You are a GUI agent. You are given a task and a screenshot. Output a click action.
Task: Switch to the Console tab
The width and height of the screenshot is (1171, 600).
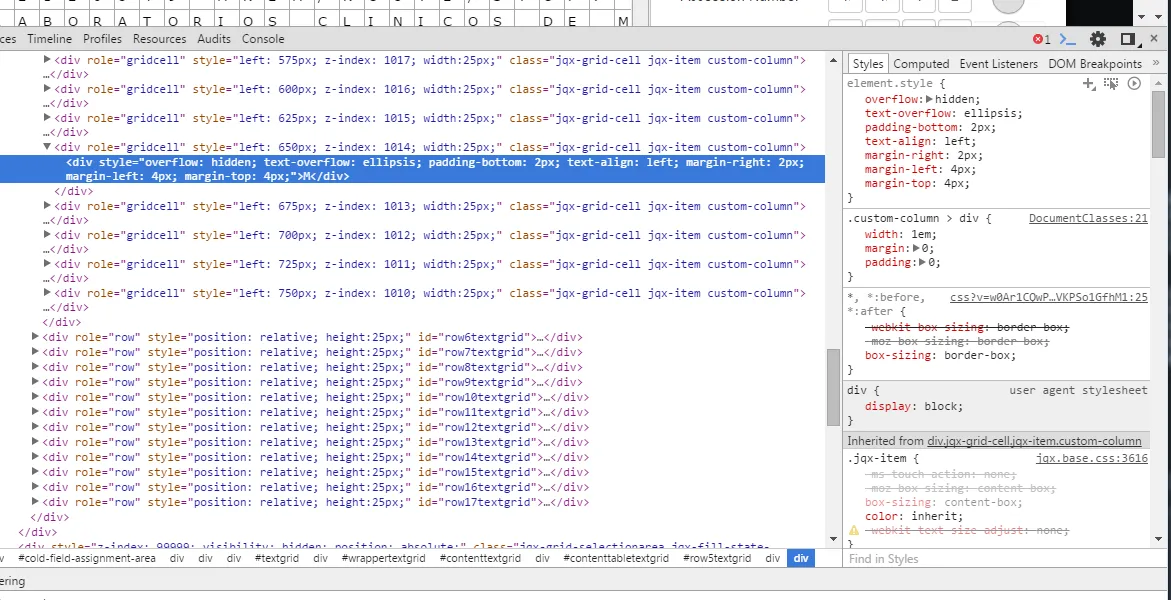[263, 39]
